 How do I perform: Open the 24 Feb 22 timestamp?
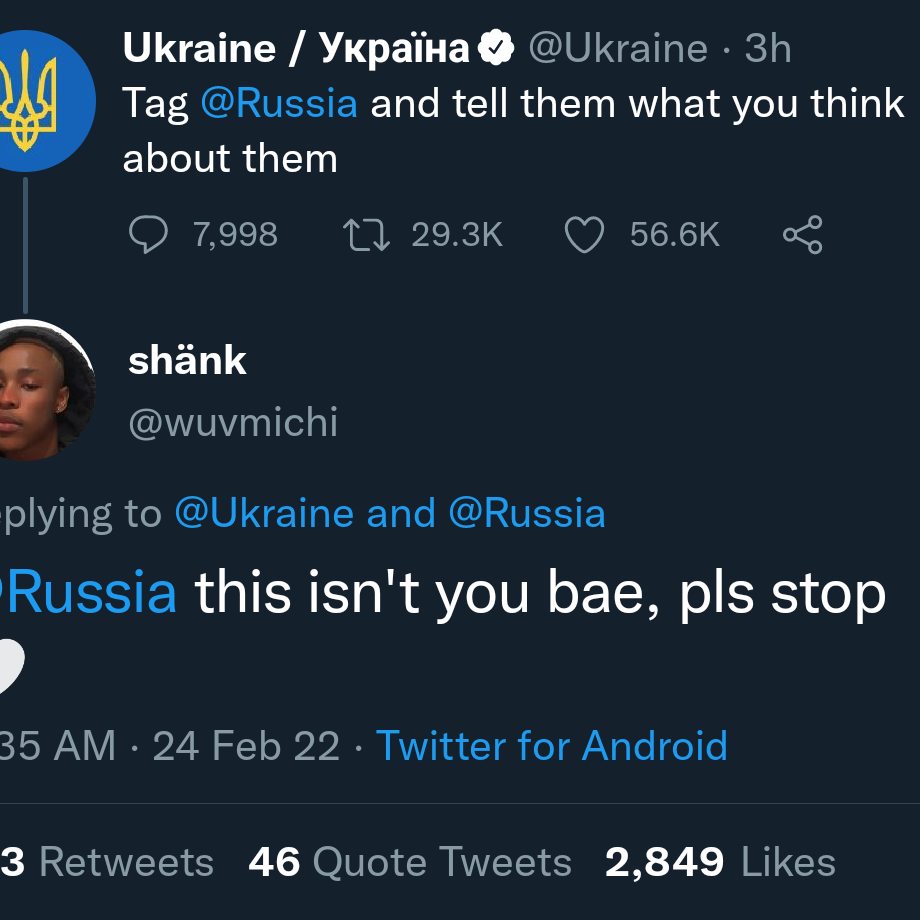coord(246,746)
